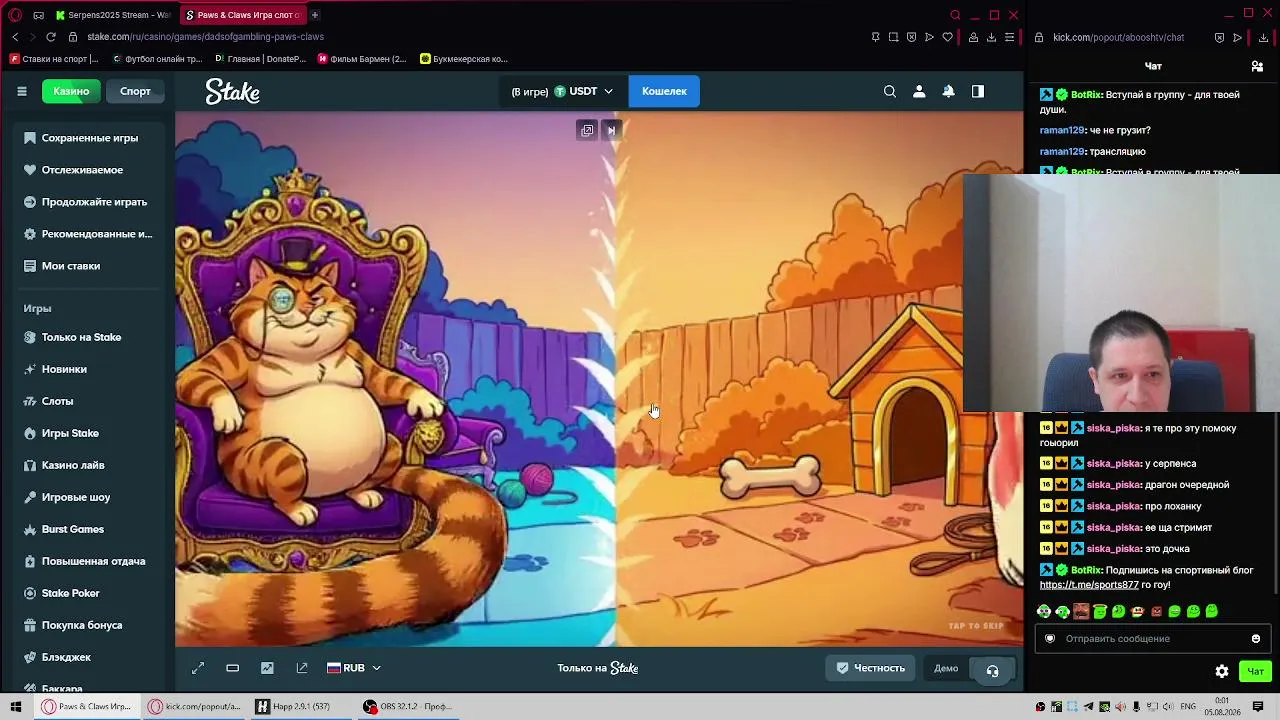The height and width of the screenshot is (720, 1280).
Task: Open the emoji picker in chat
Action: click(x=1256, y=639)
